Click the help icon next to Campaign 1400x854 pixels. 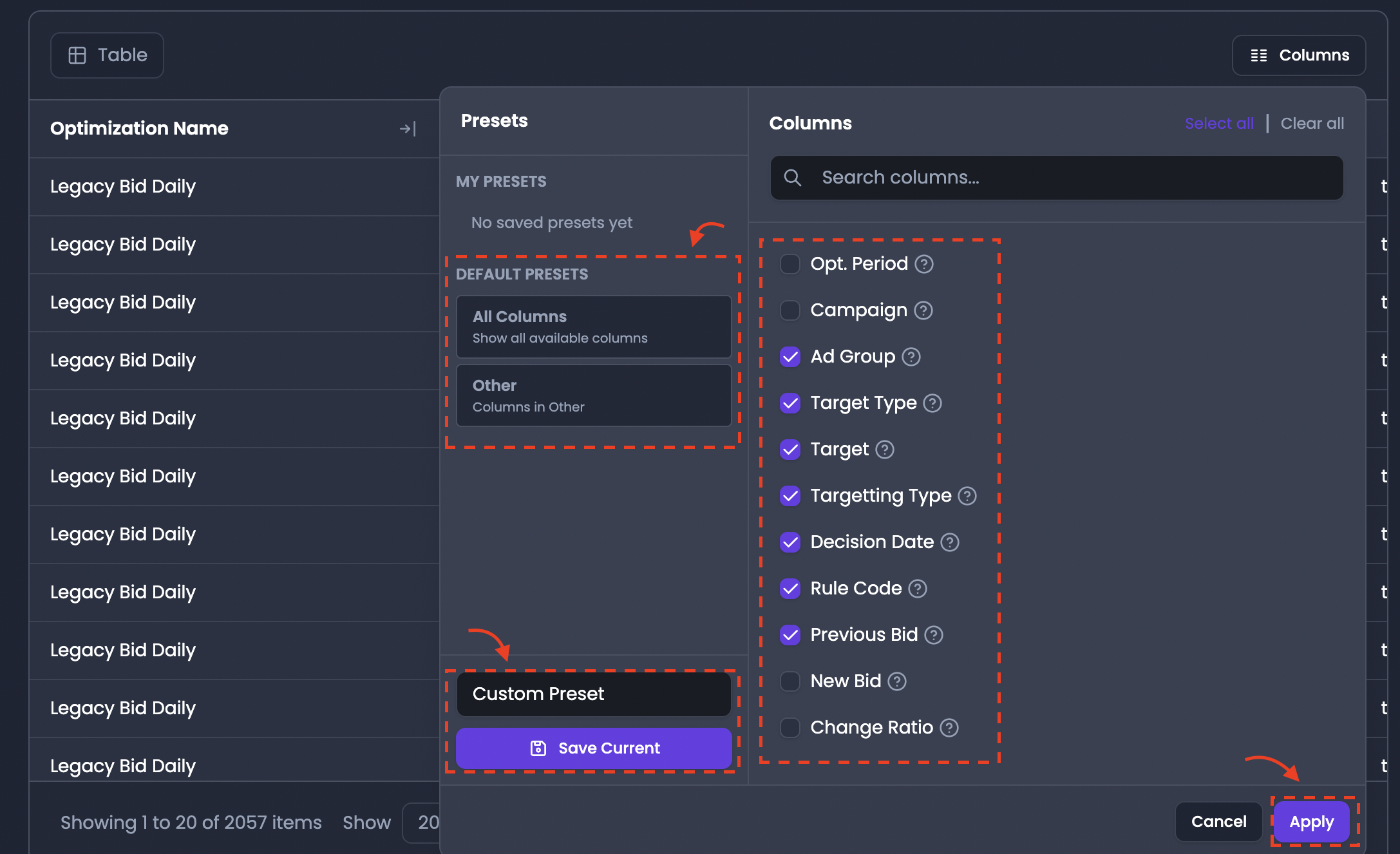(923, 310)
